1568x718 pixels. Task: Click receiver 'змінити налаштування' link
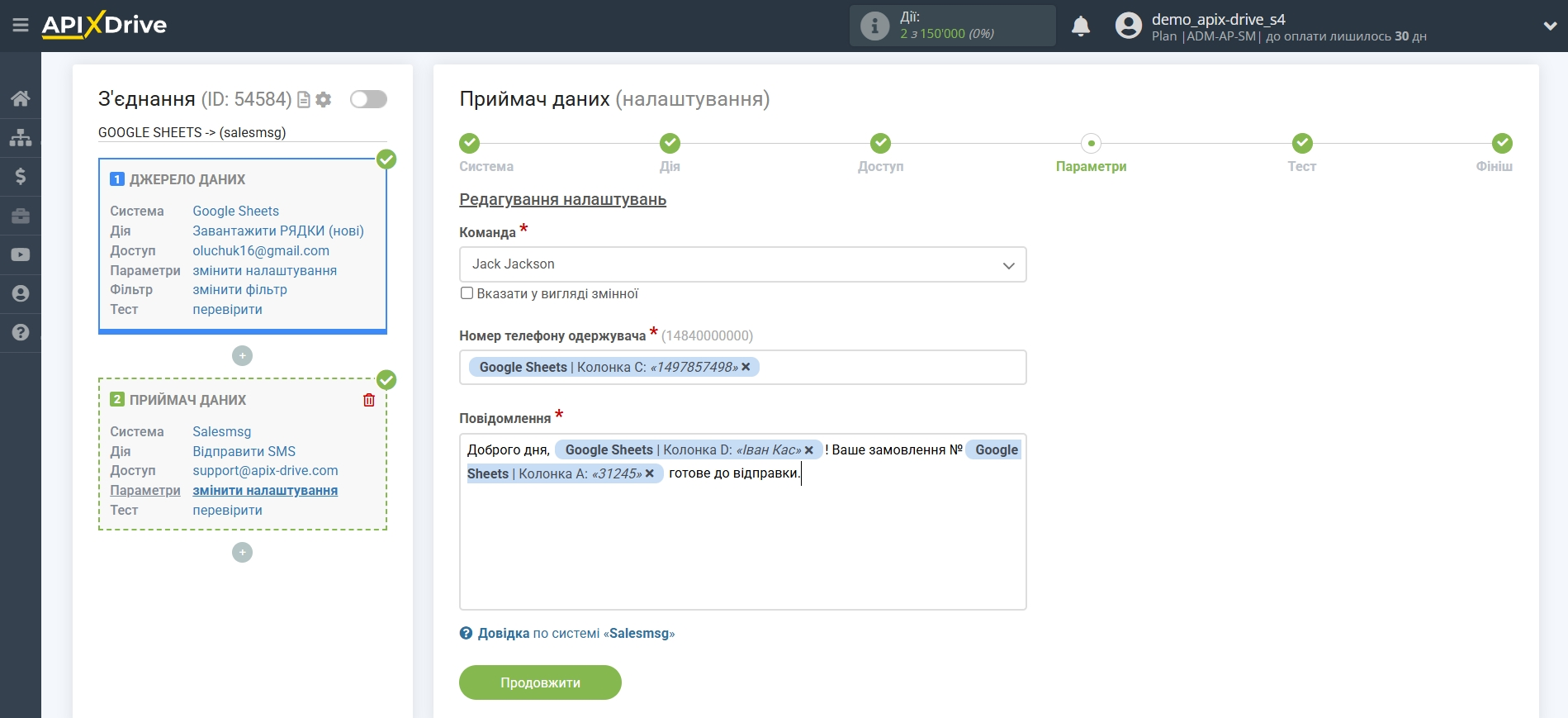coord(265,491)
